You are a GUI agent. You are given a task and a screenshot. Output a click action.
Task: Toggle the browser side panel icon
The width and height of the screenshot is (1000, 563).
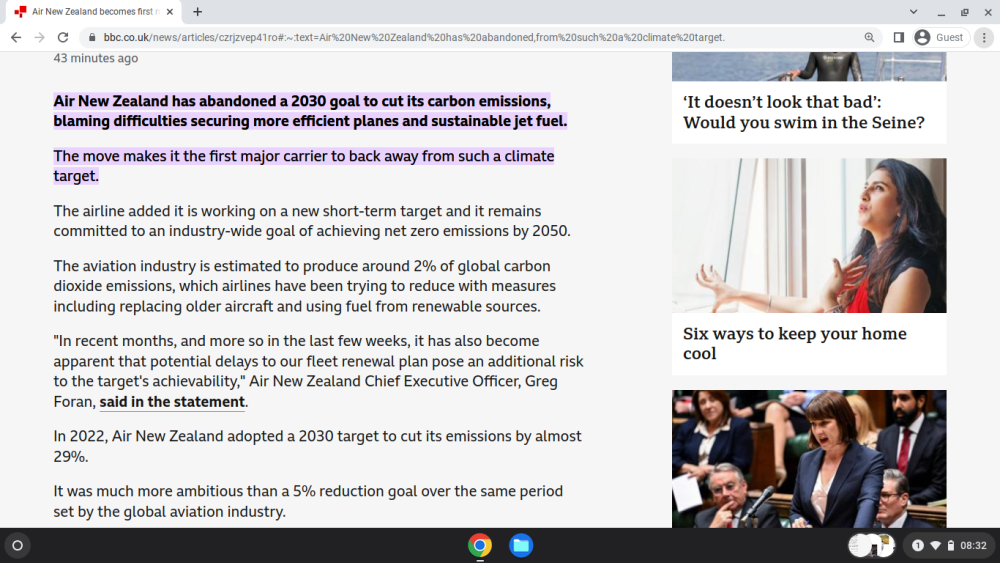(899, 38)
